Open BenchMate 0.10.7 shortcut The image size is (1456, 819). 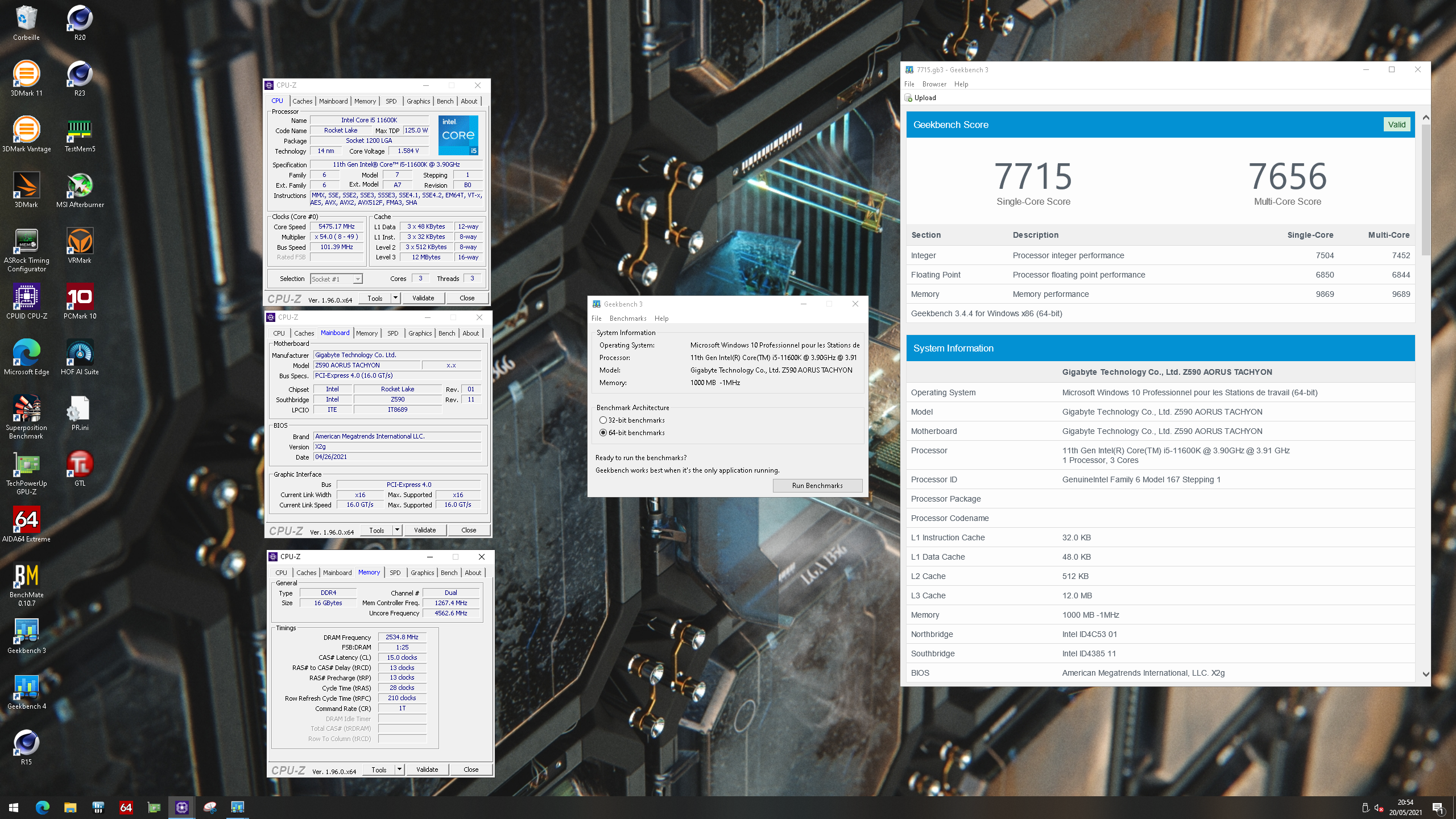(26, 585)
